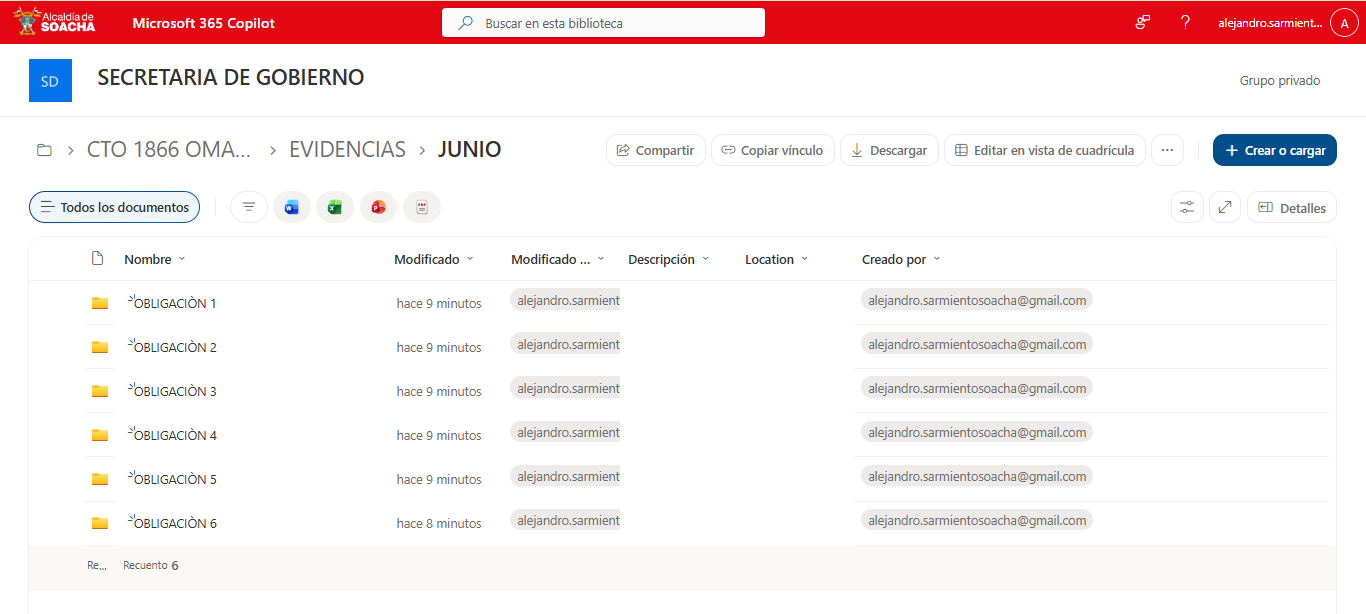1366x614 pixels.
Task: Filter documents by Excel file type
Action: (x=335, y=207)
